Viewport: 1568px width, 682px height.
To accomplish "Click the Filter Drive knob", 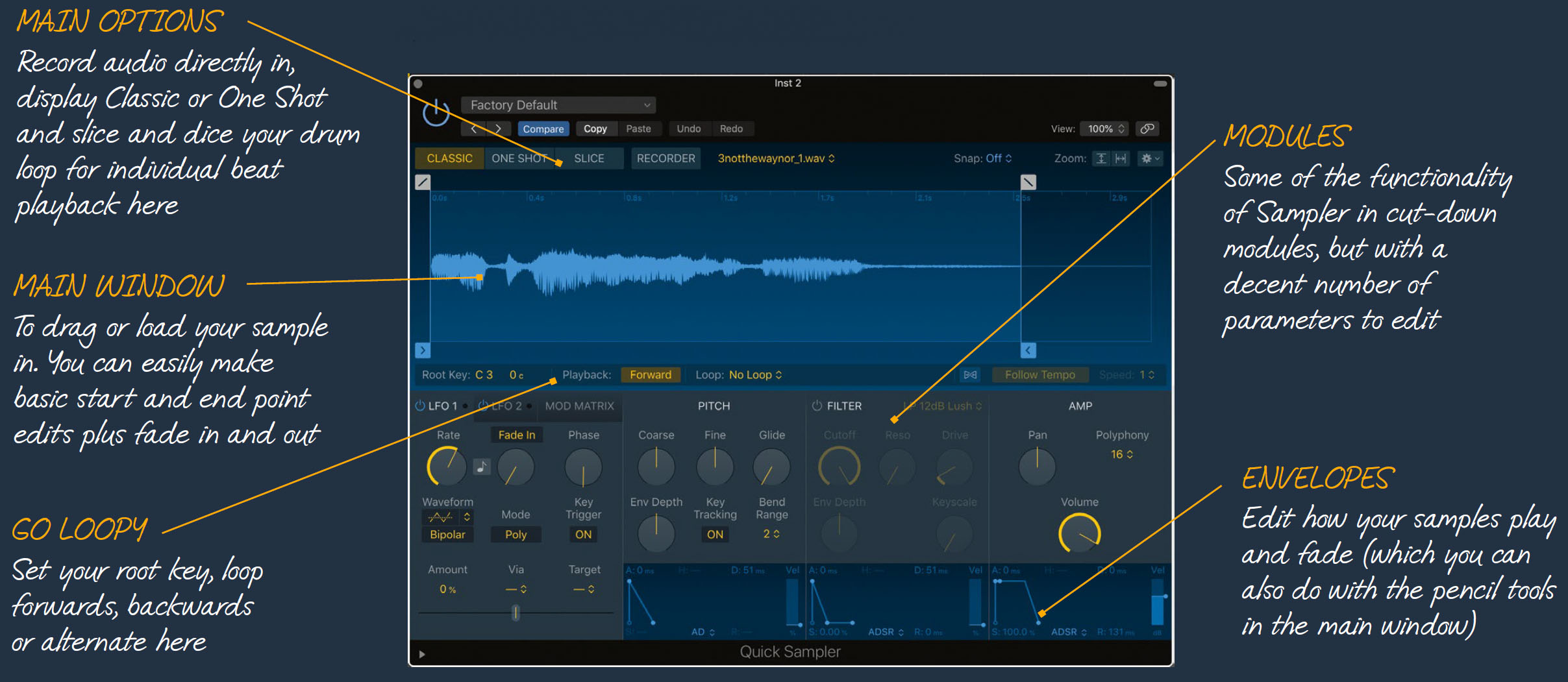I will pyautogui.click(x=954, y=467).
